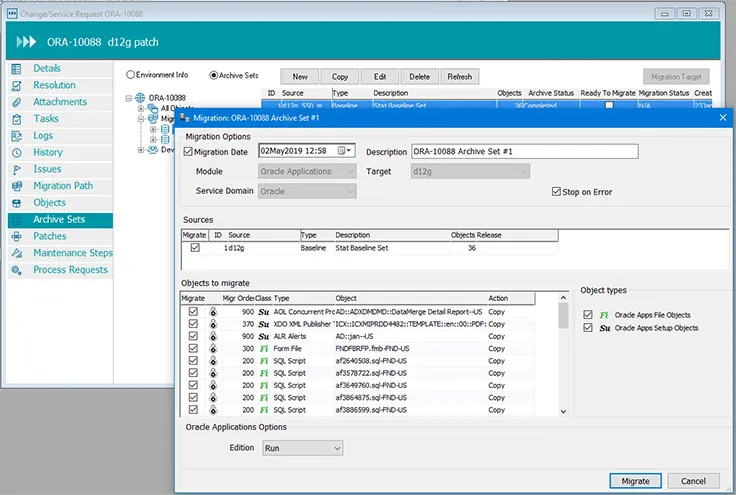Viewport: 736px width, 495px height.
Task: Open the Migration Date calendar dropdown
Action: (x=346, y=151)
